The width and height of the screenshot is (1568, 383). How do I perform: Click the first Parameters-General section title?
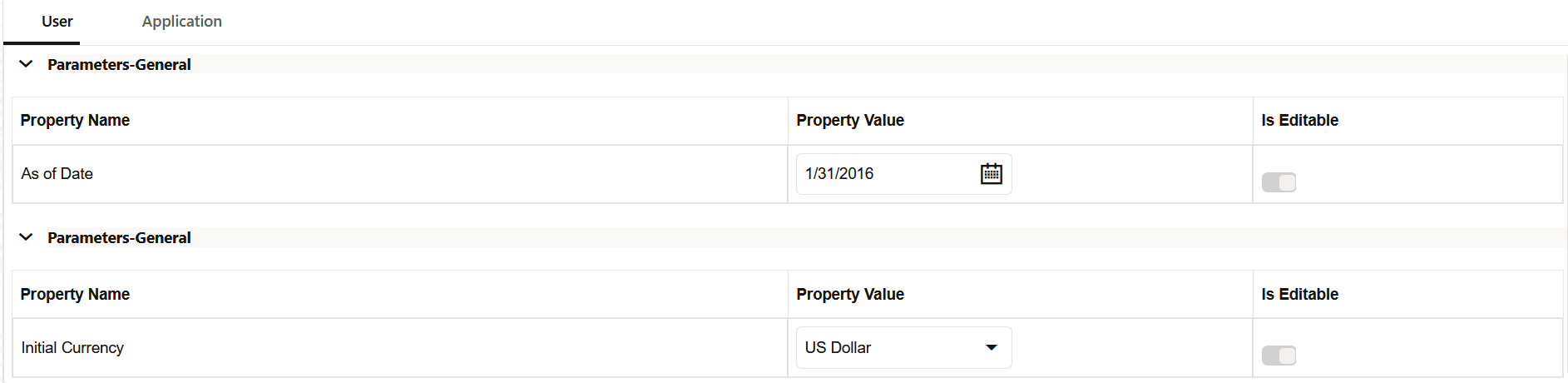[119, 64]
